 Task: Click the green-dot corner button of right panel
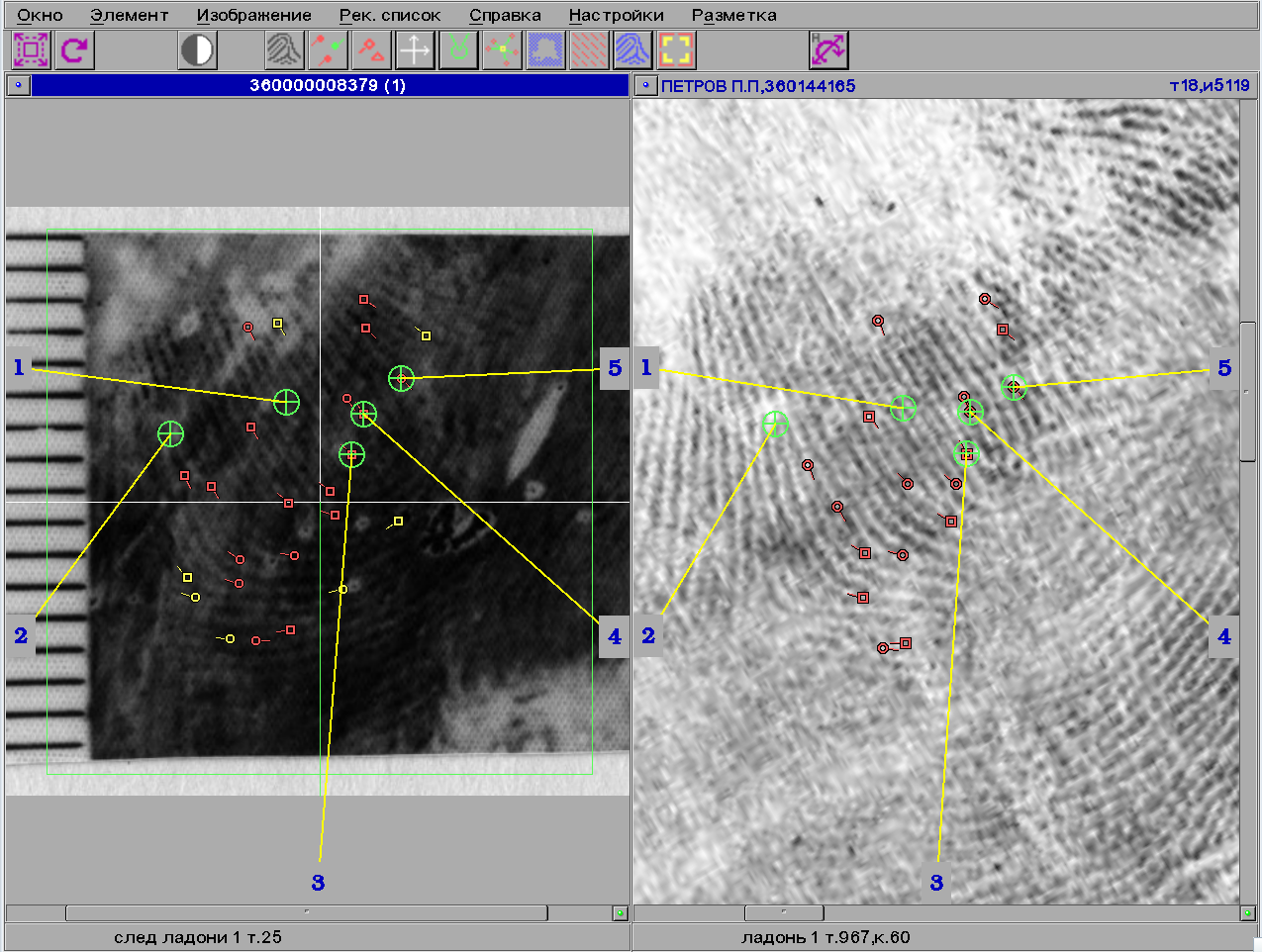[x=1248, y=912]
